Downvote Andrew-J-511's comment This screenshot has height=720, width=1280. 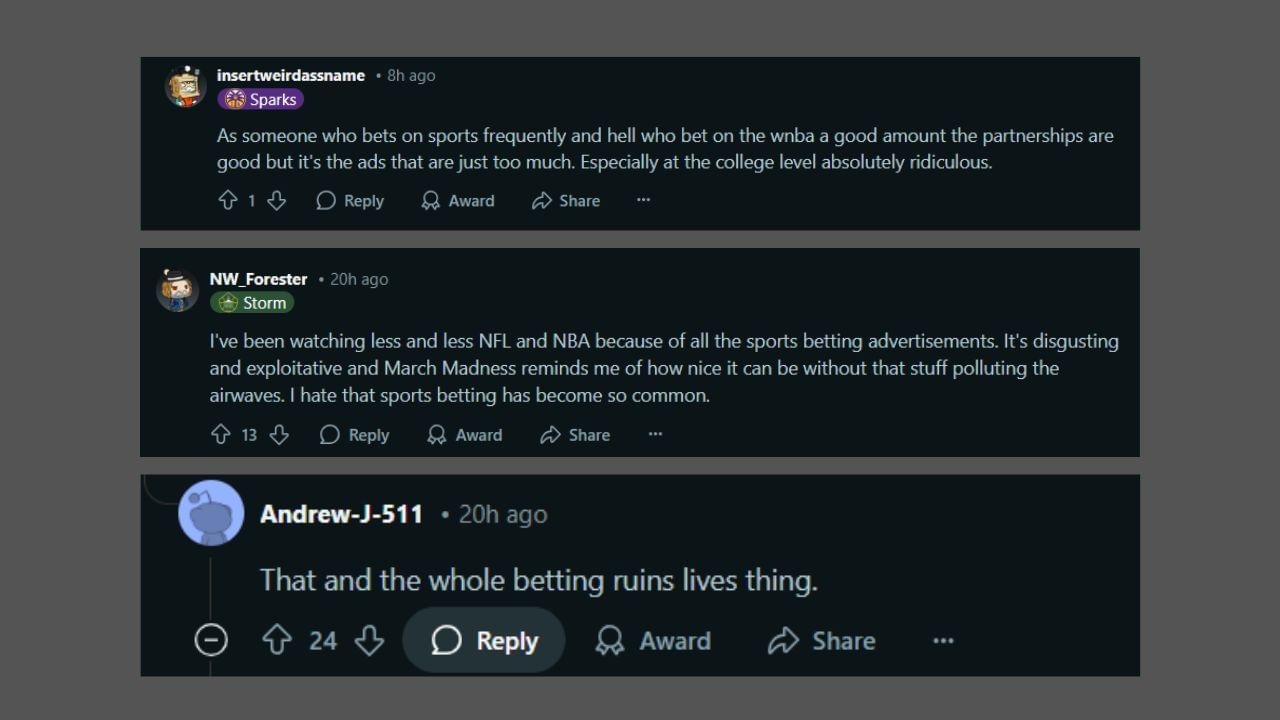pos(369,641)
